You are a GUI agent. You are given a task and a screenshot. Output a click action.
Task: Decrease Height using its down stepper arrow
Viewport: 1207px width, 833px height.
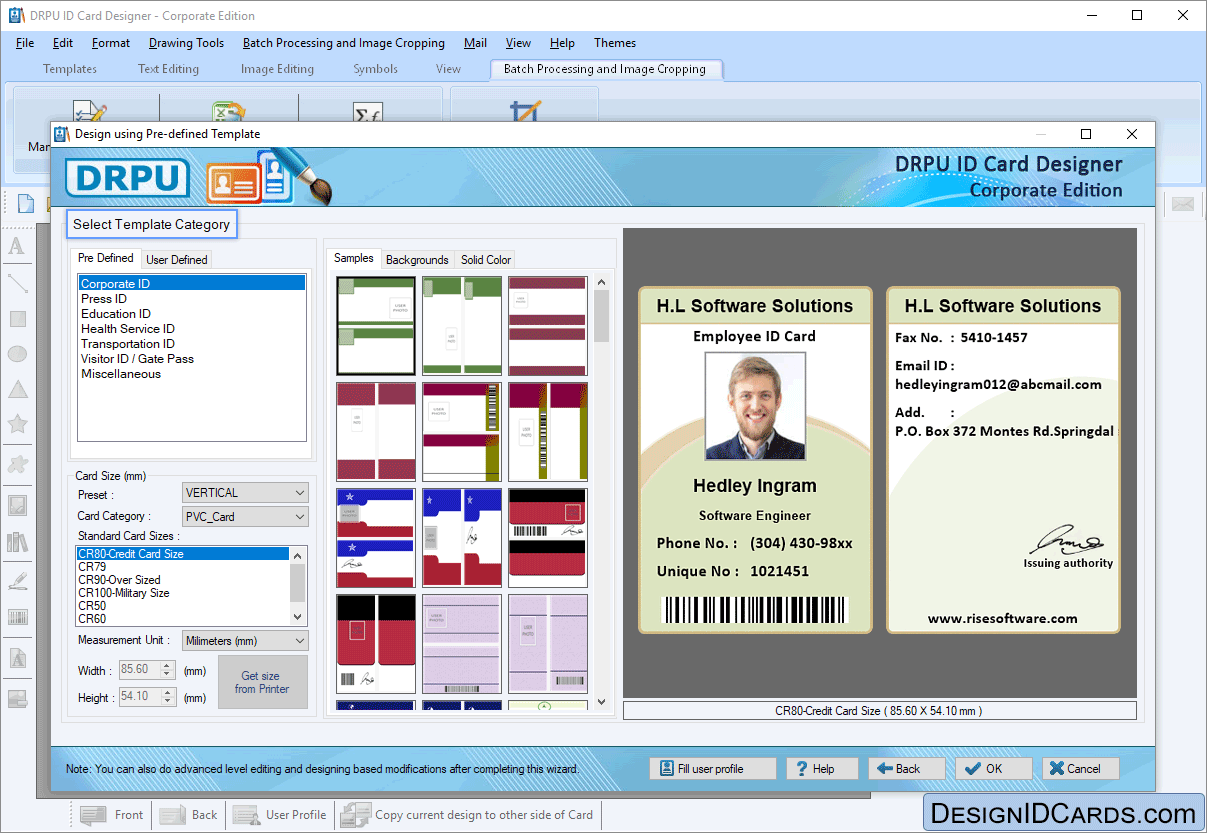tap(167, 702)
